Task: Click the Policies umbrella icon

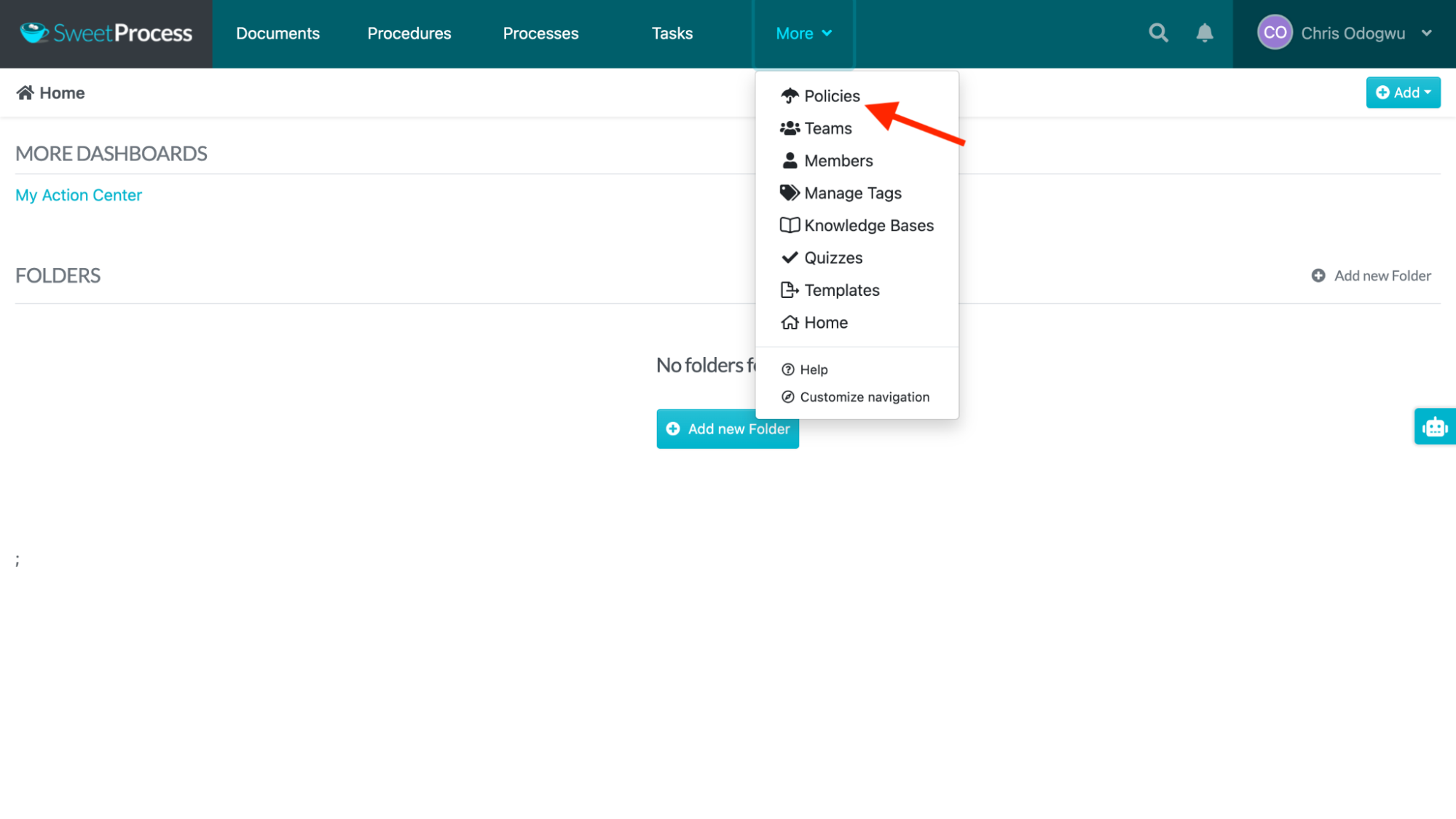Action: click(790, 95)
